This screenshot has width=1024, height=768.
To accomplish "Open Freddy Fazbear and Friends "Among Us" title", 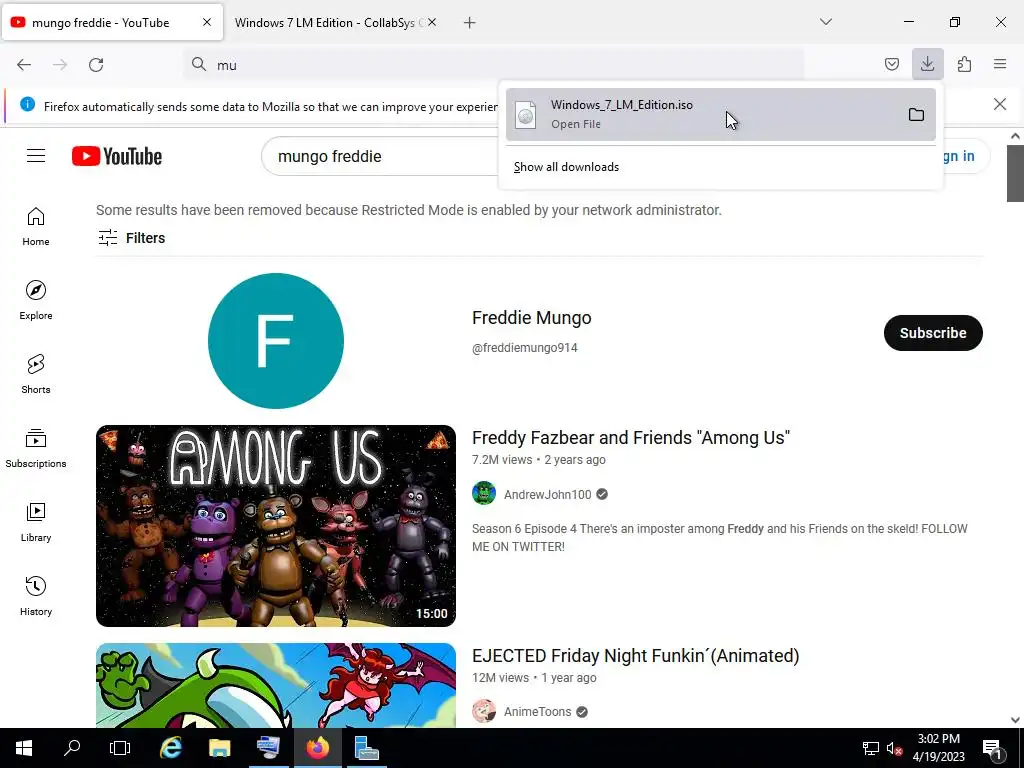I will pos(631,438).
